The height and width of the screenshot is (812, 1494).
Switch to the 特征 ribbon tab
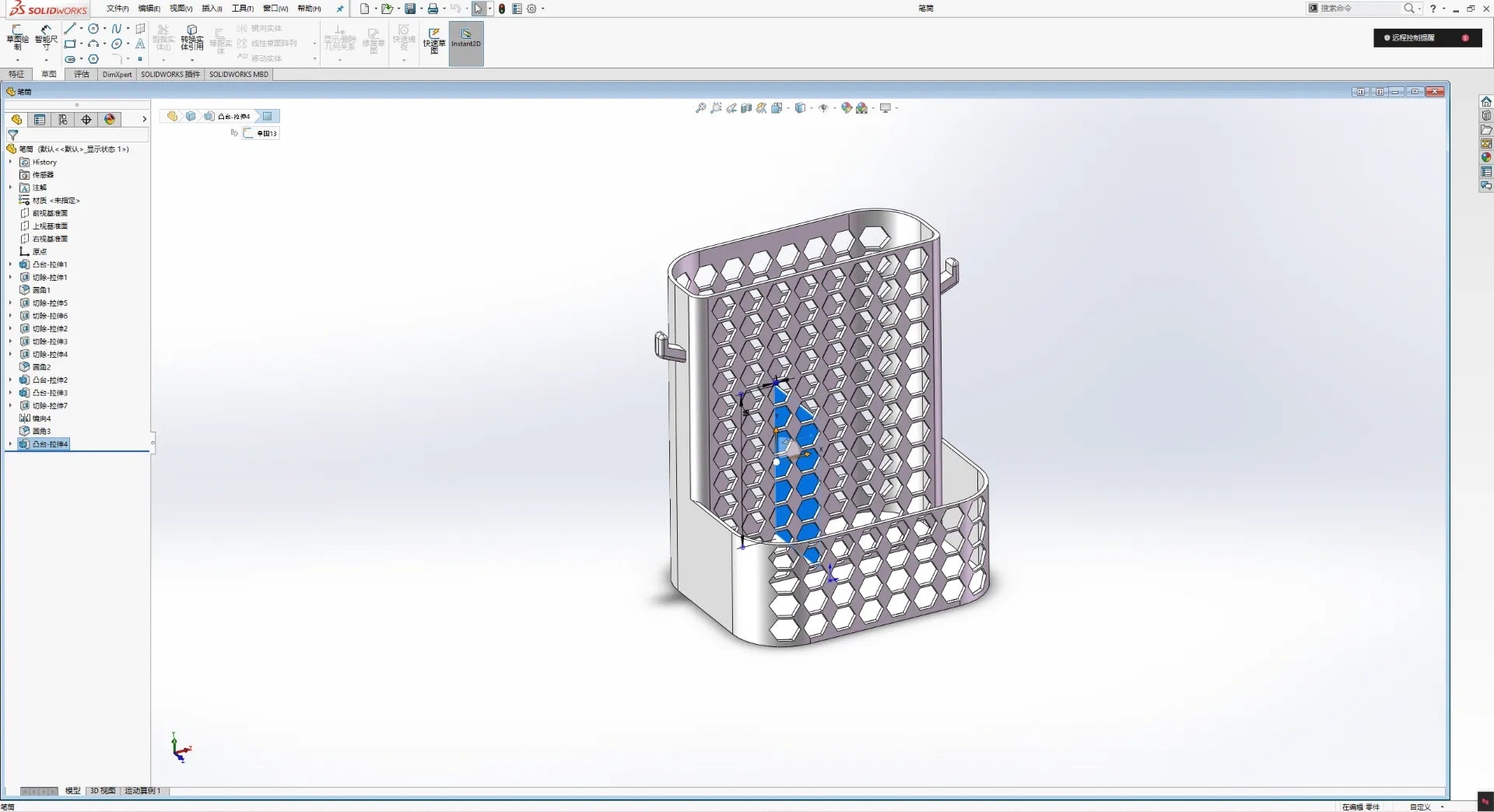point(16,74)
